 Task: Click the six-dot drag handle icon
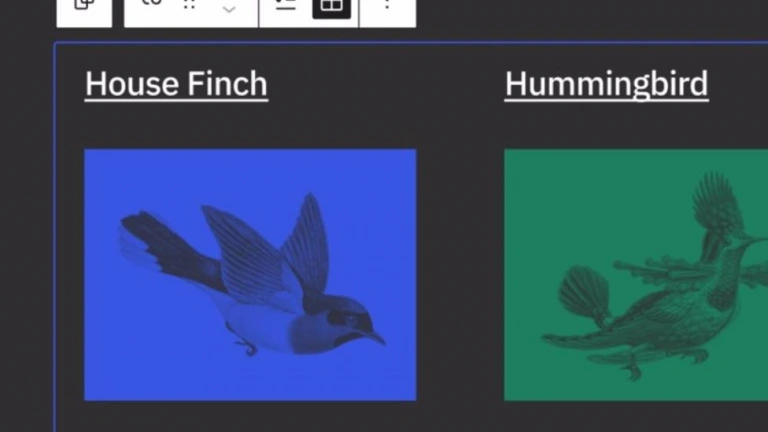189,4
